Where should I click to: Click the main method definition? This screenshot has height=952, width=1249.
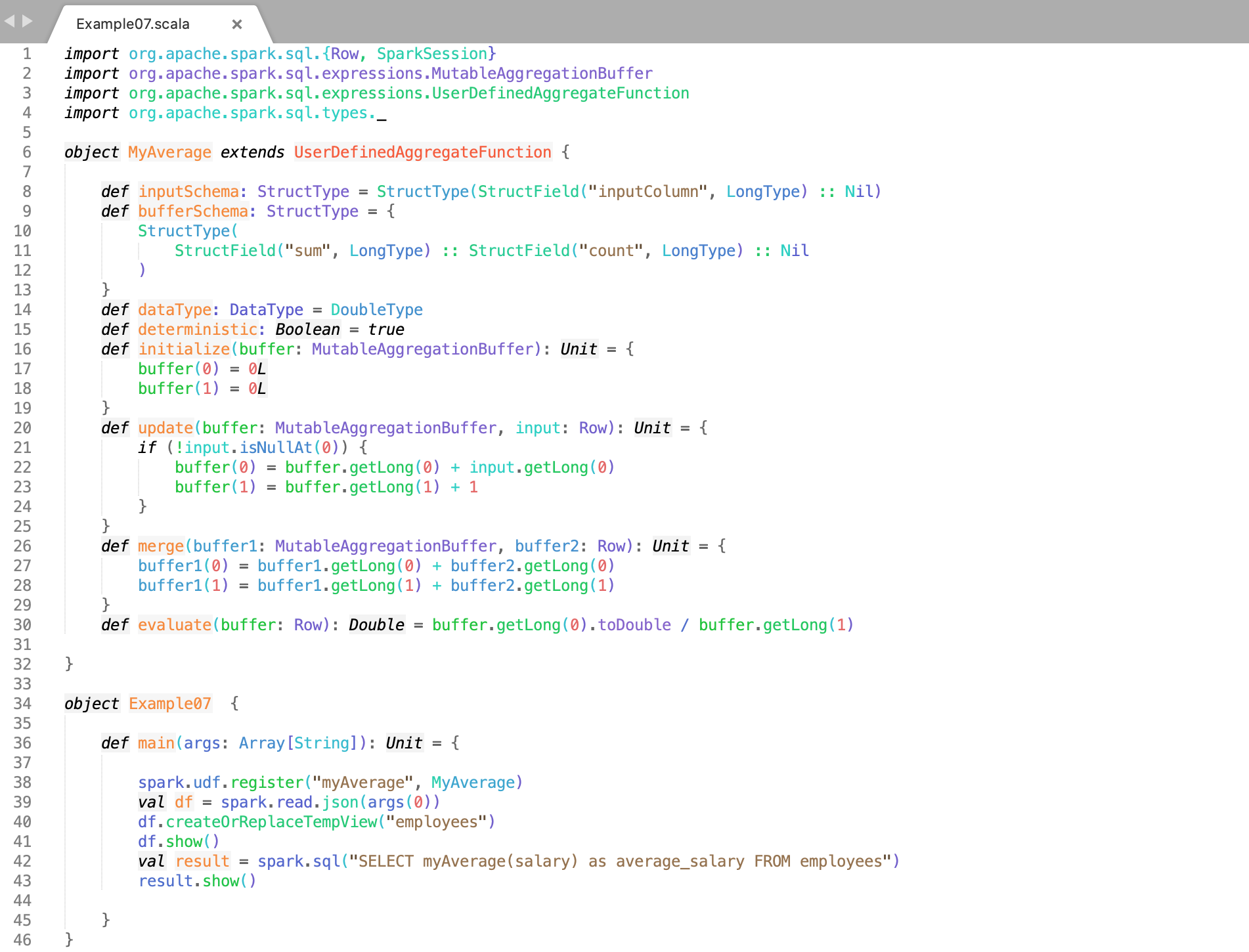156,743
